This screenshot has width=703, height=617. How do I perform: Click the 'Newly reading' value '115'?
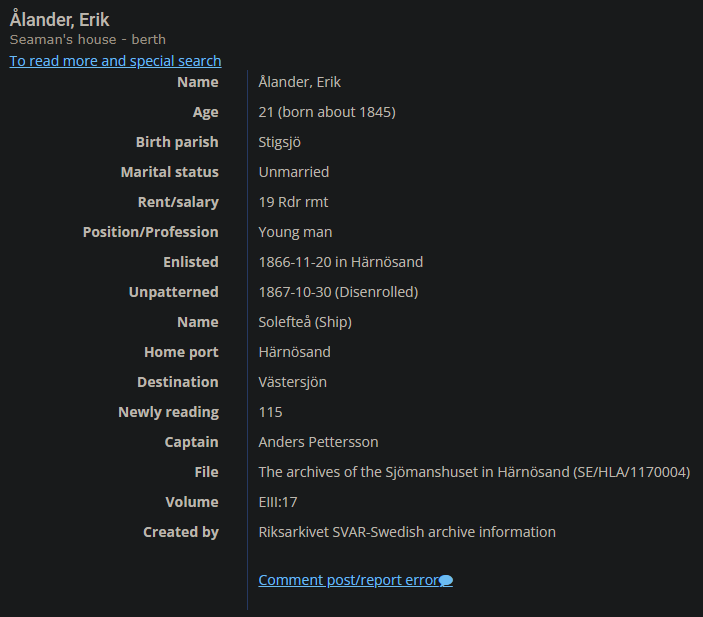point(270,412)
